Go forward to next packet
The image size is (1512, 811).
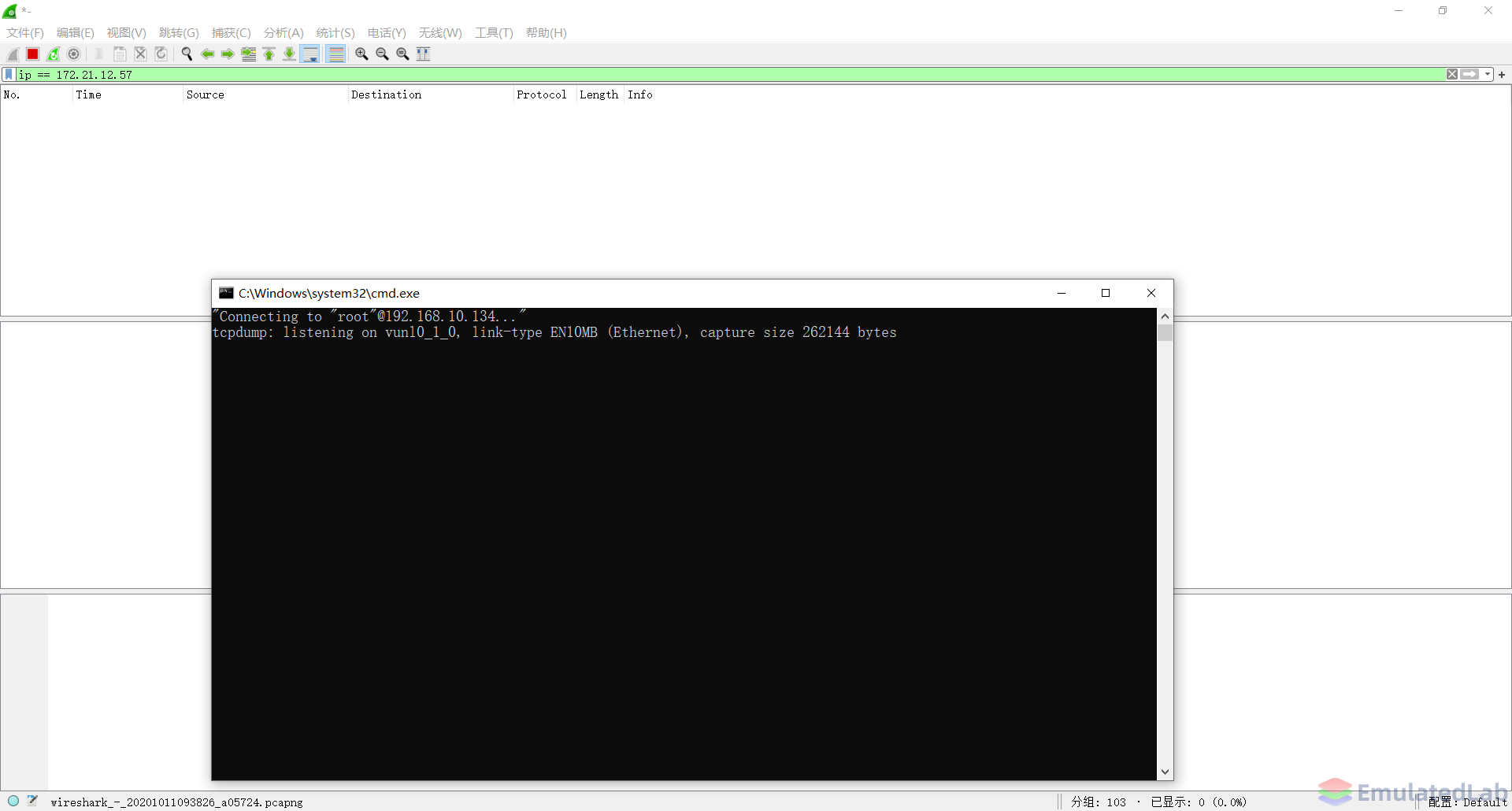click(x=228, y=54)
